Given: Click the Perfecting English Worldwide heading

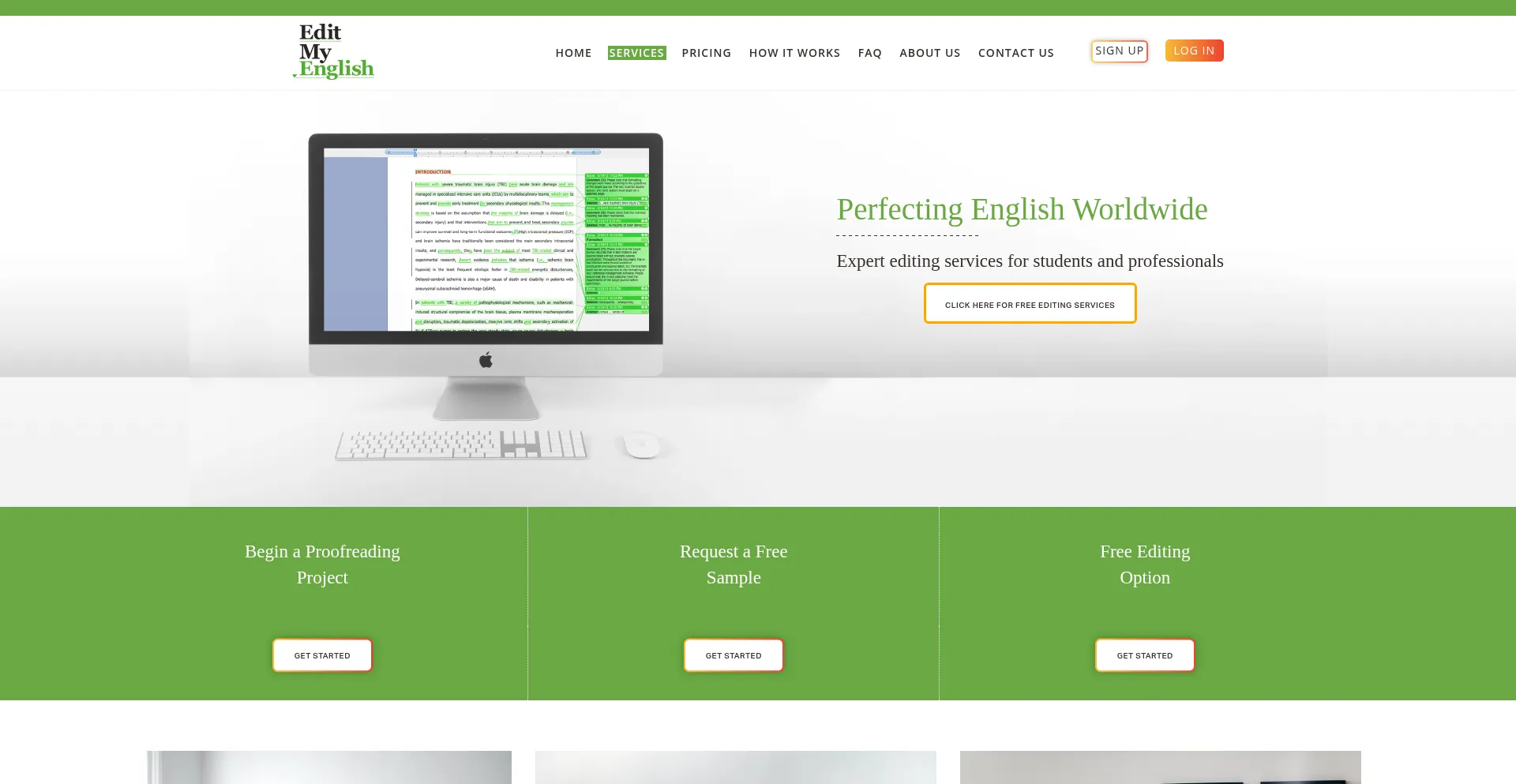Looking at the screenshot, I should (1022, 209).
